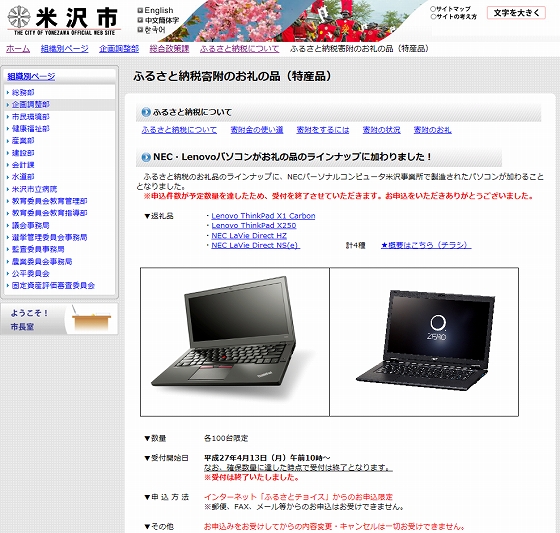Image resolution: width=560 pixels, height=533 pixels.
Task: Select 公平委員会 in sidebar
Action: coord(30,274)
